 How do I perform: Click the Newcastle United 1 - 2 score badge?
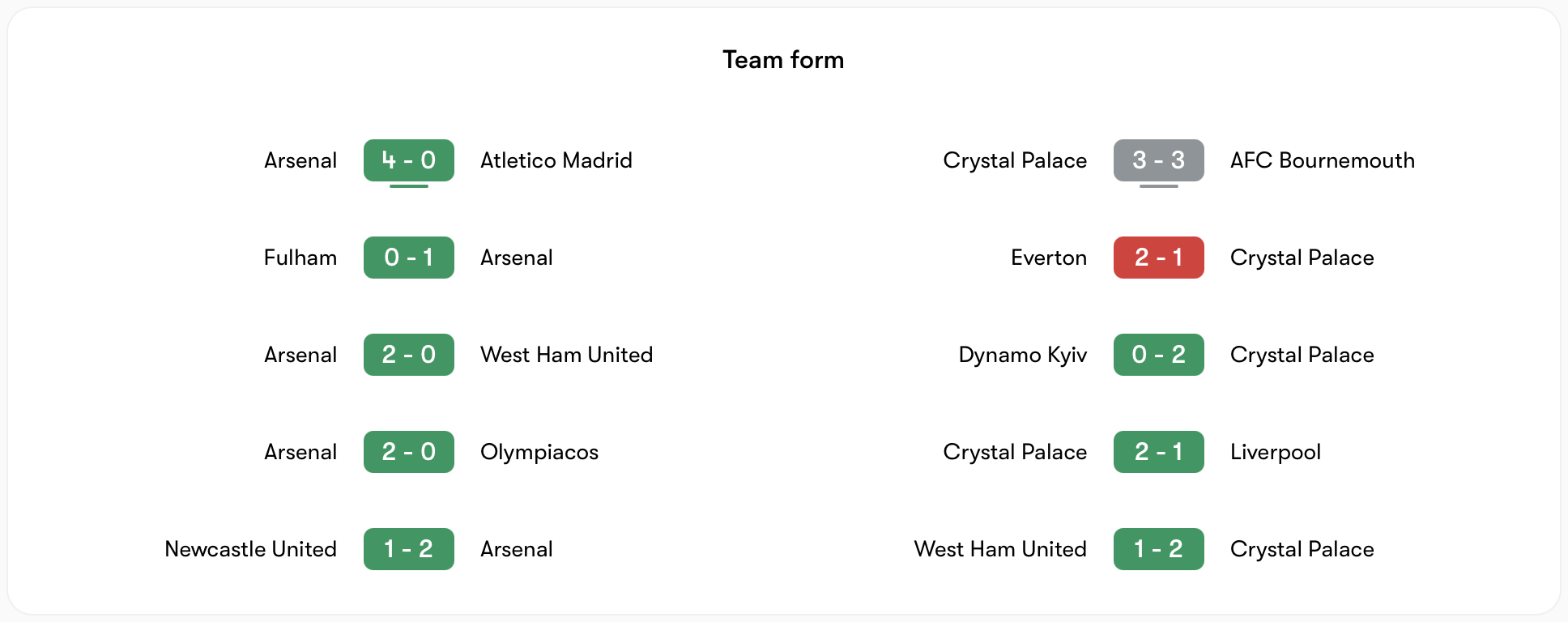(x=408, y=549)
